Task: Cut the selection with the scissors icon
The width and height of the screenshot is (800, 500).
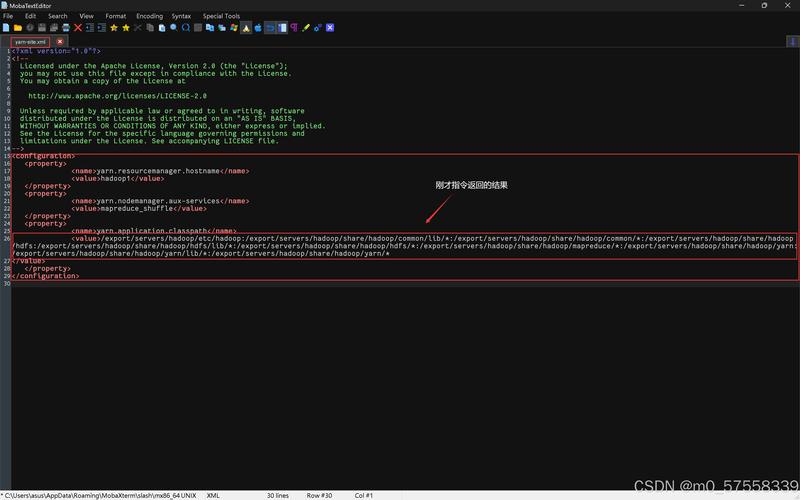Action: coord(138,28)
